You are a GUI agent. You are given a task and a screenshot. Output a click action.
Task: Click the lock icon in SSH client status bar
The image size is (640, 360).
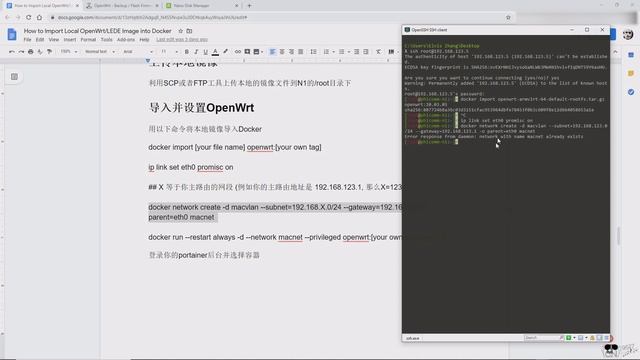(x=593, y=338)
